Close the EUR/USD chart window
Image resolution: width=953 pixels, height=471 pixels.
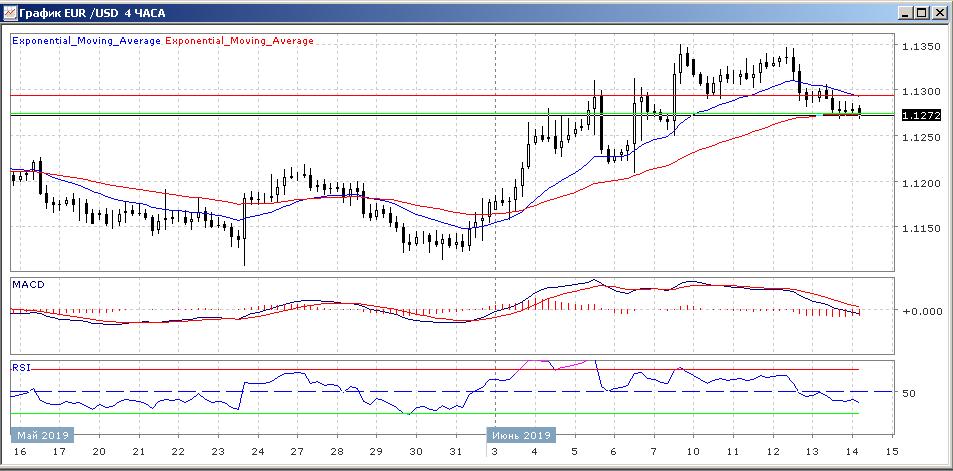(x=940, y=12)
